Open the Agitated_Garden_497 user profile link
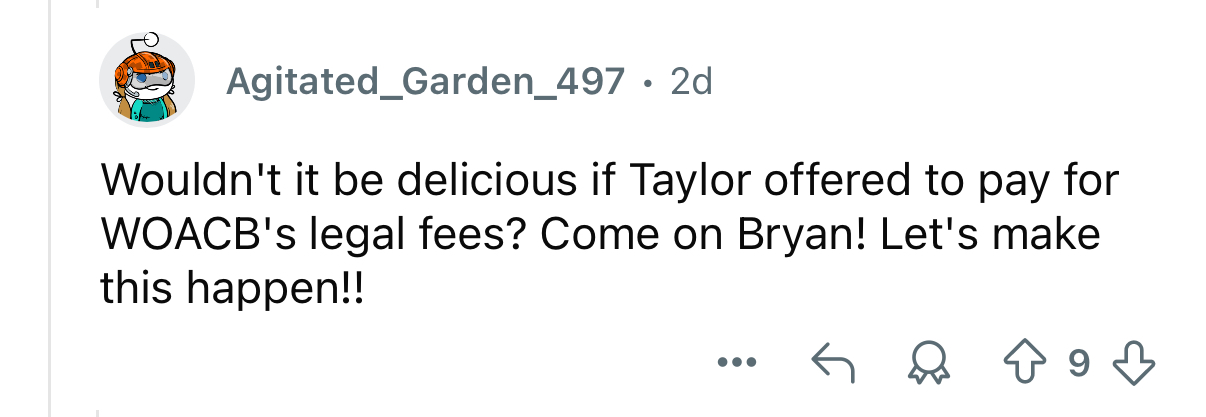Image resolution: width=1206 pixels, height=417 pixels. [x=426, y=81]
